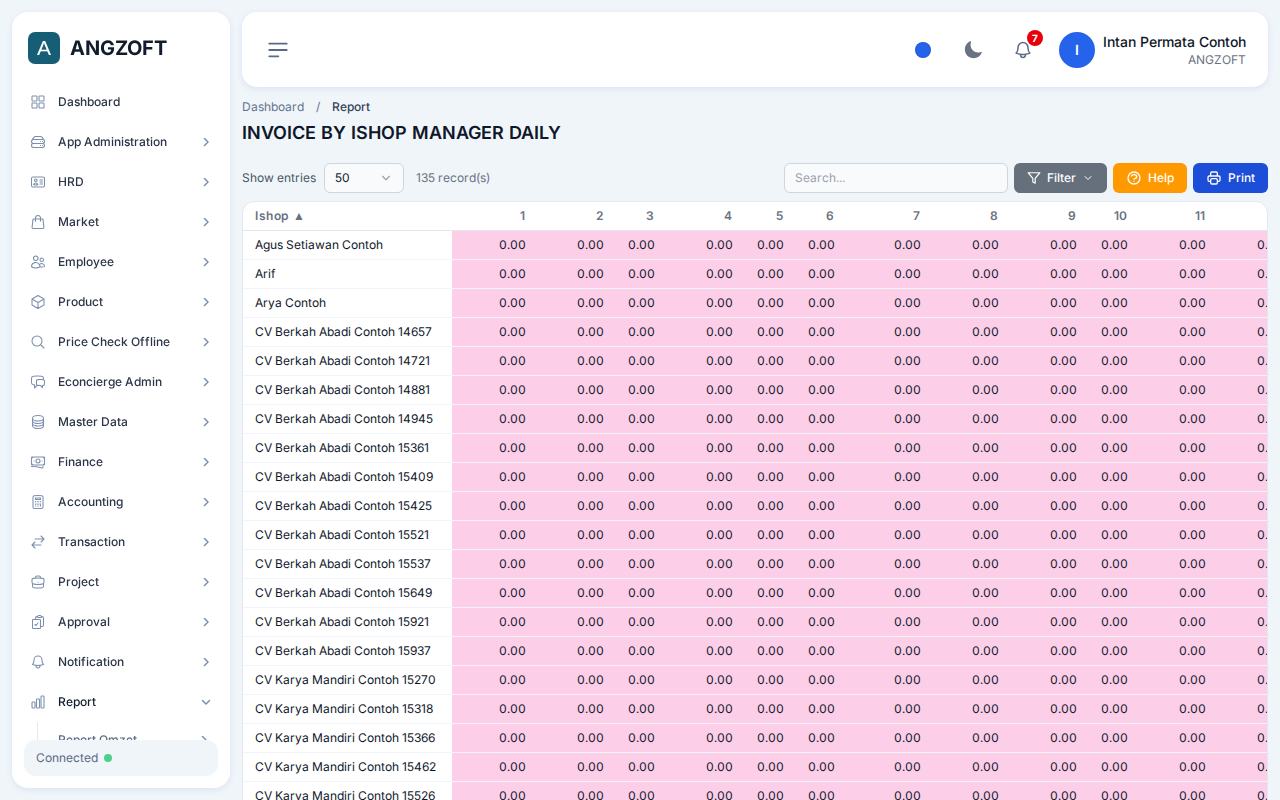Click the Accounting calculator icon
Image resolution: width=1280 pixels, height=800 pixels.
(x=38, y=502)
